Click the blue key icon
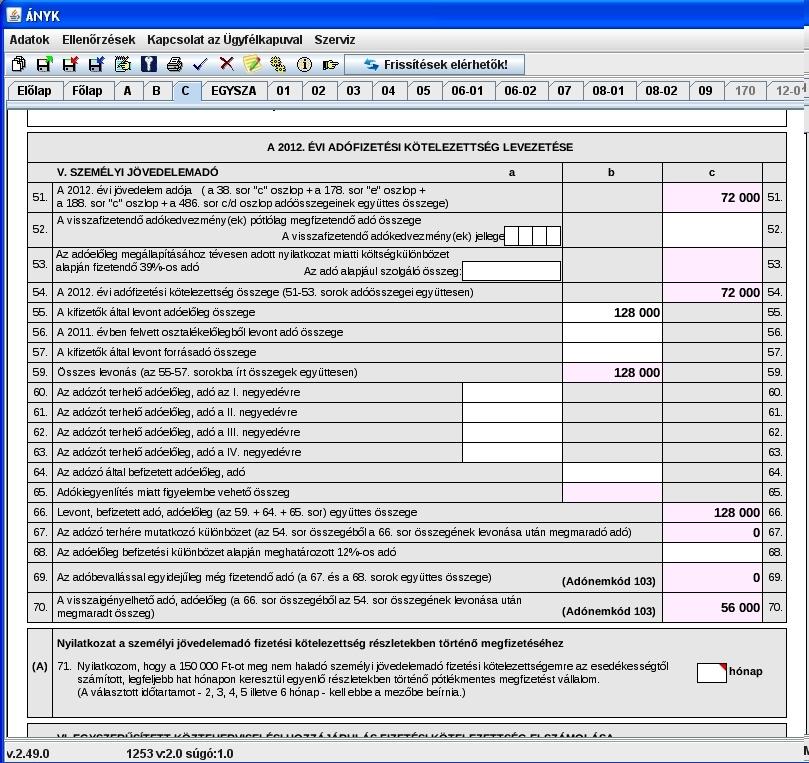Image resolution: width=809 pixels, height=763 pixels. [x=149, y=64]
